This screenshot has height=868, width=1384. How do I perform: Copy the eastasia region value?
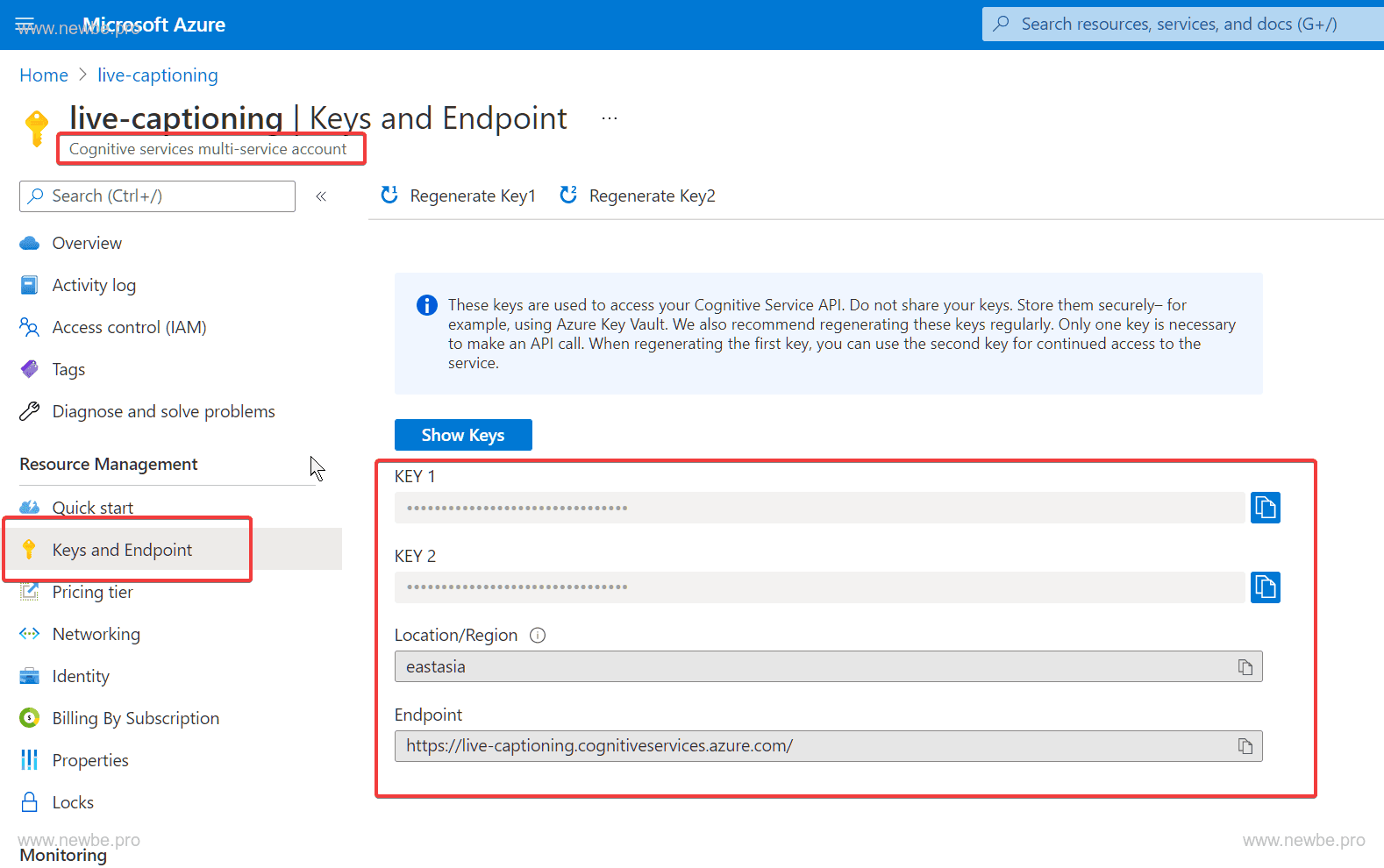1245,667
